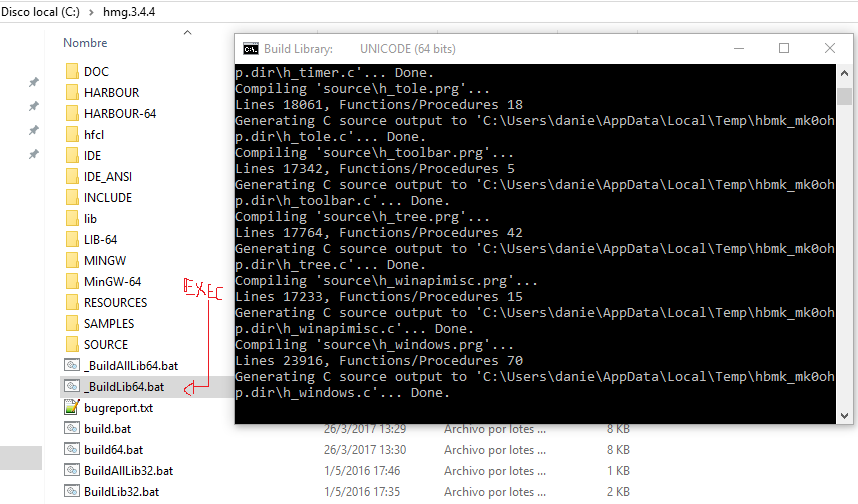
Task: Click the fourth quick access pin icon
Action: [x=34, y=154]
